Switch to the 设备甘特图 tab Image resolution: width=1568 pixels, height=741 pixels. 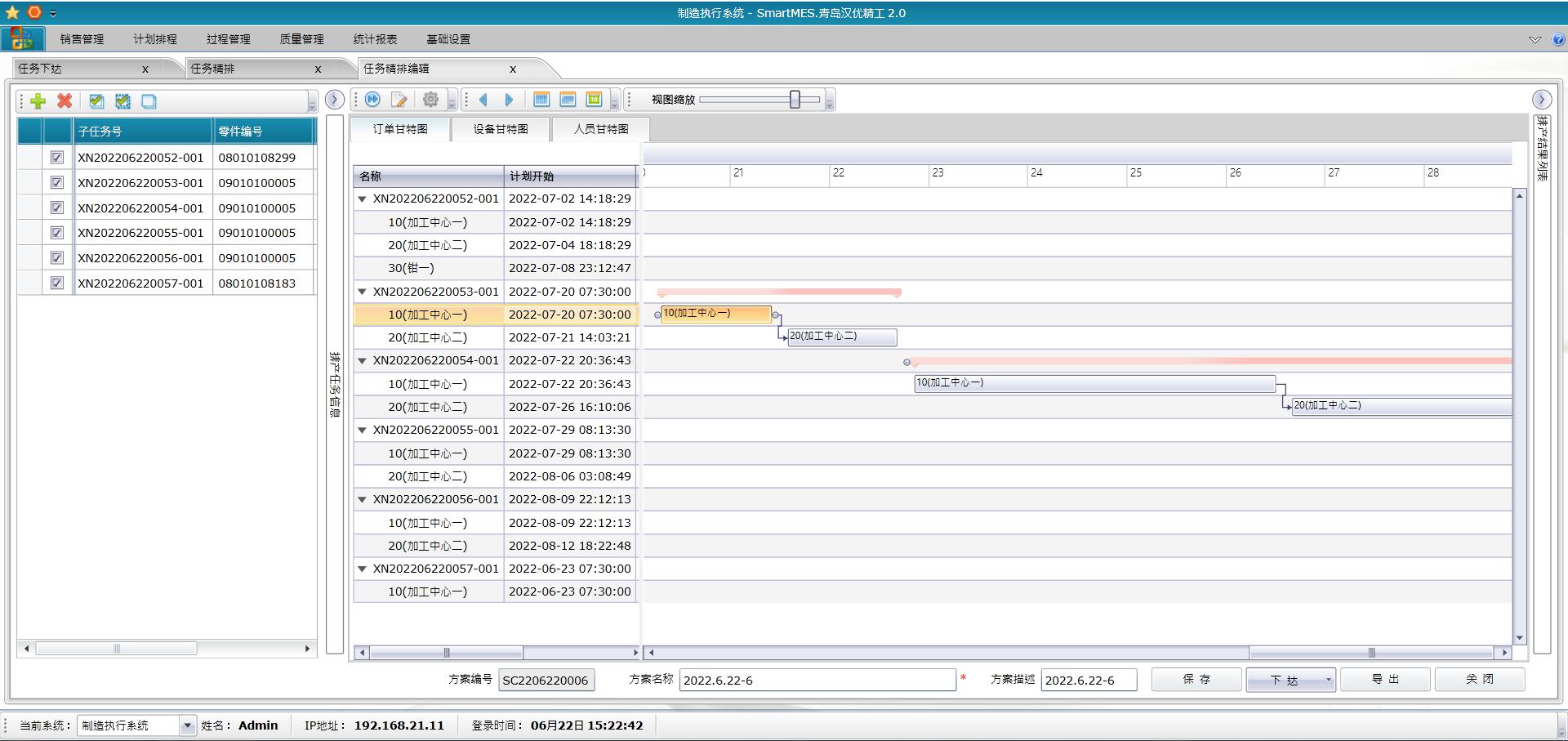click(501, 129)
